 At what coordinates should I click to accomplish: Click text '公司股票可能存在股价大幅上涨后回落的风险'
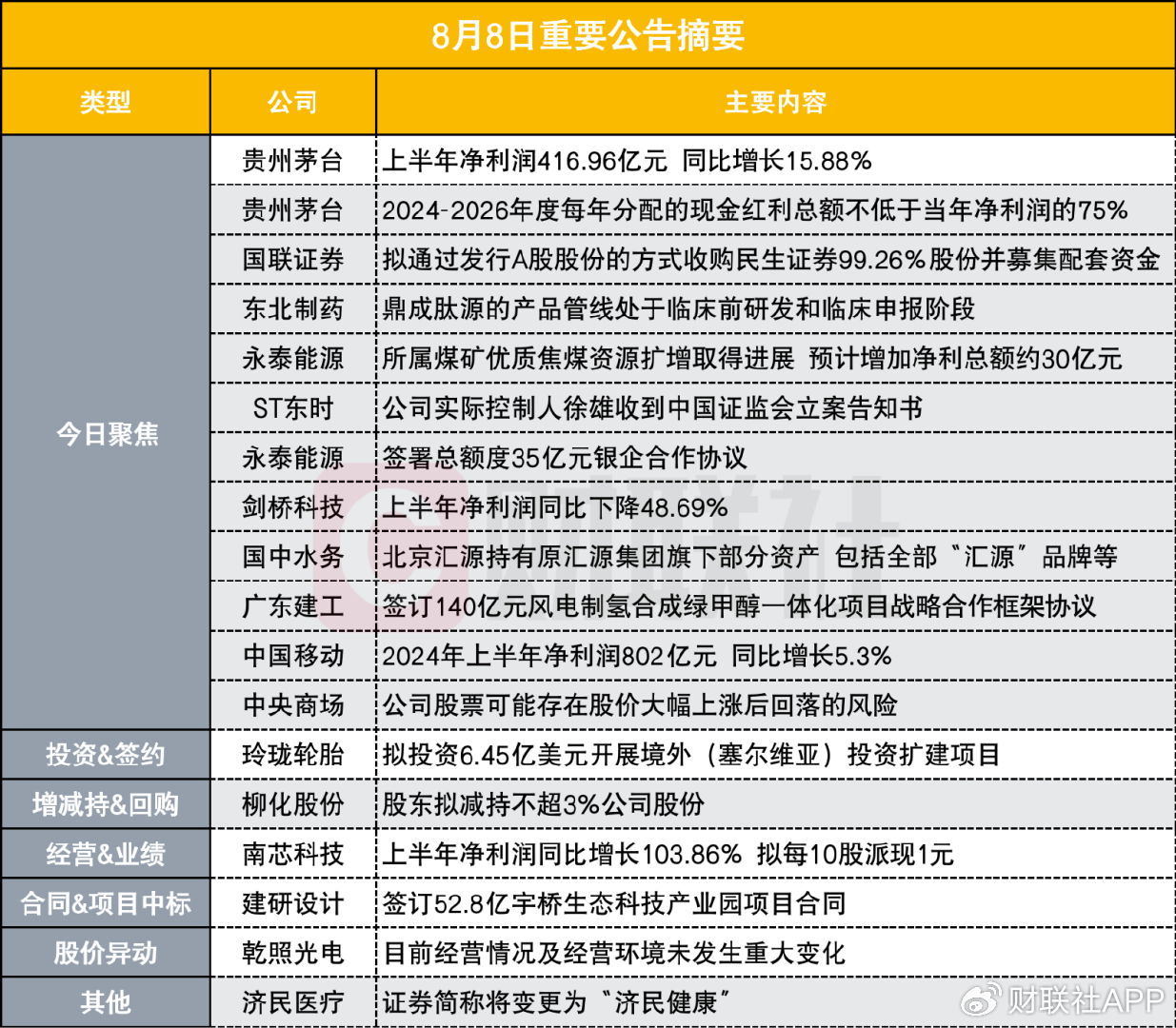click(640, 705)
